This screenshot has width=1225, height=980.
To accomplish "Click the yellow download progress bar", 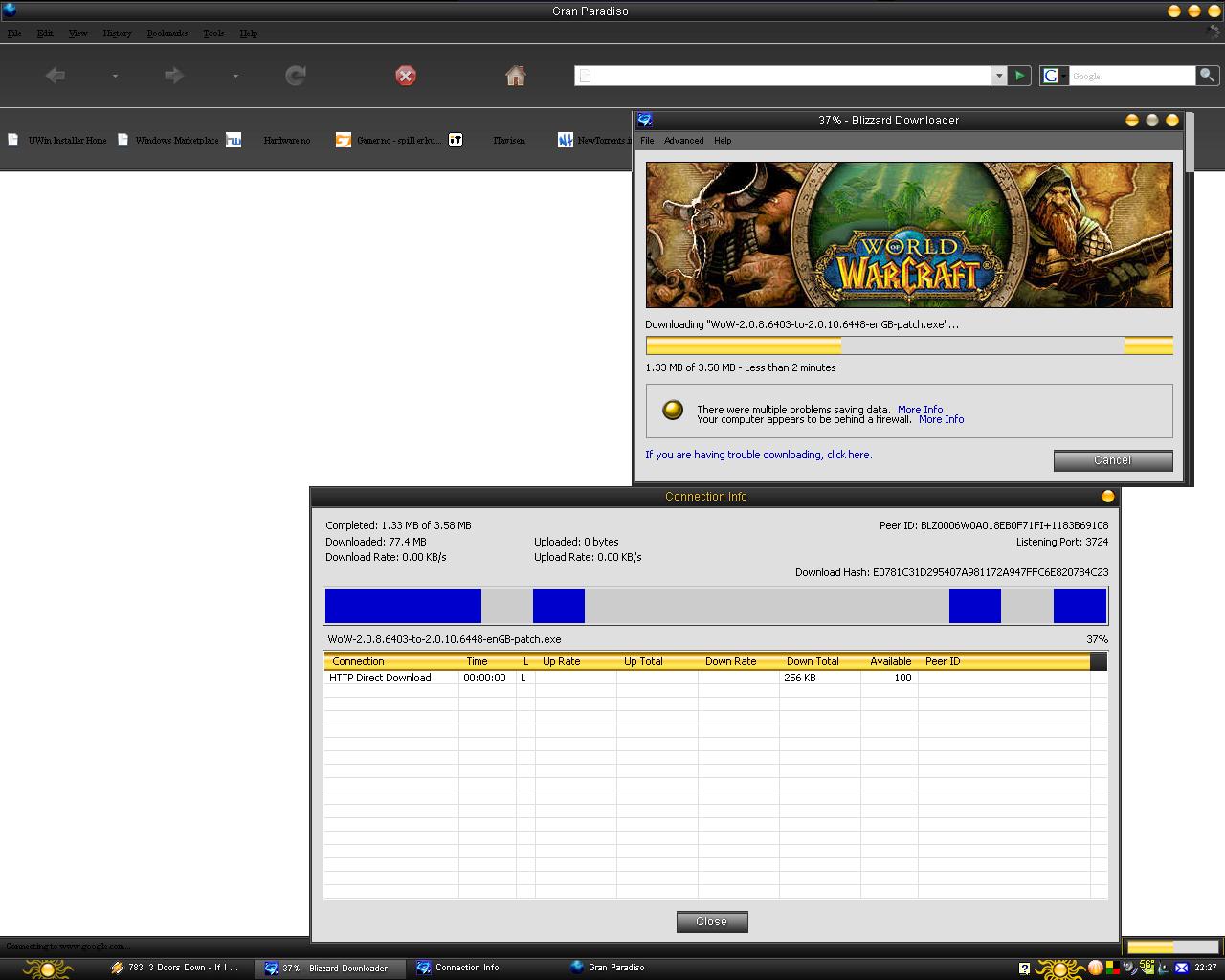I will pyautogui.click(x=909, y=345).
